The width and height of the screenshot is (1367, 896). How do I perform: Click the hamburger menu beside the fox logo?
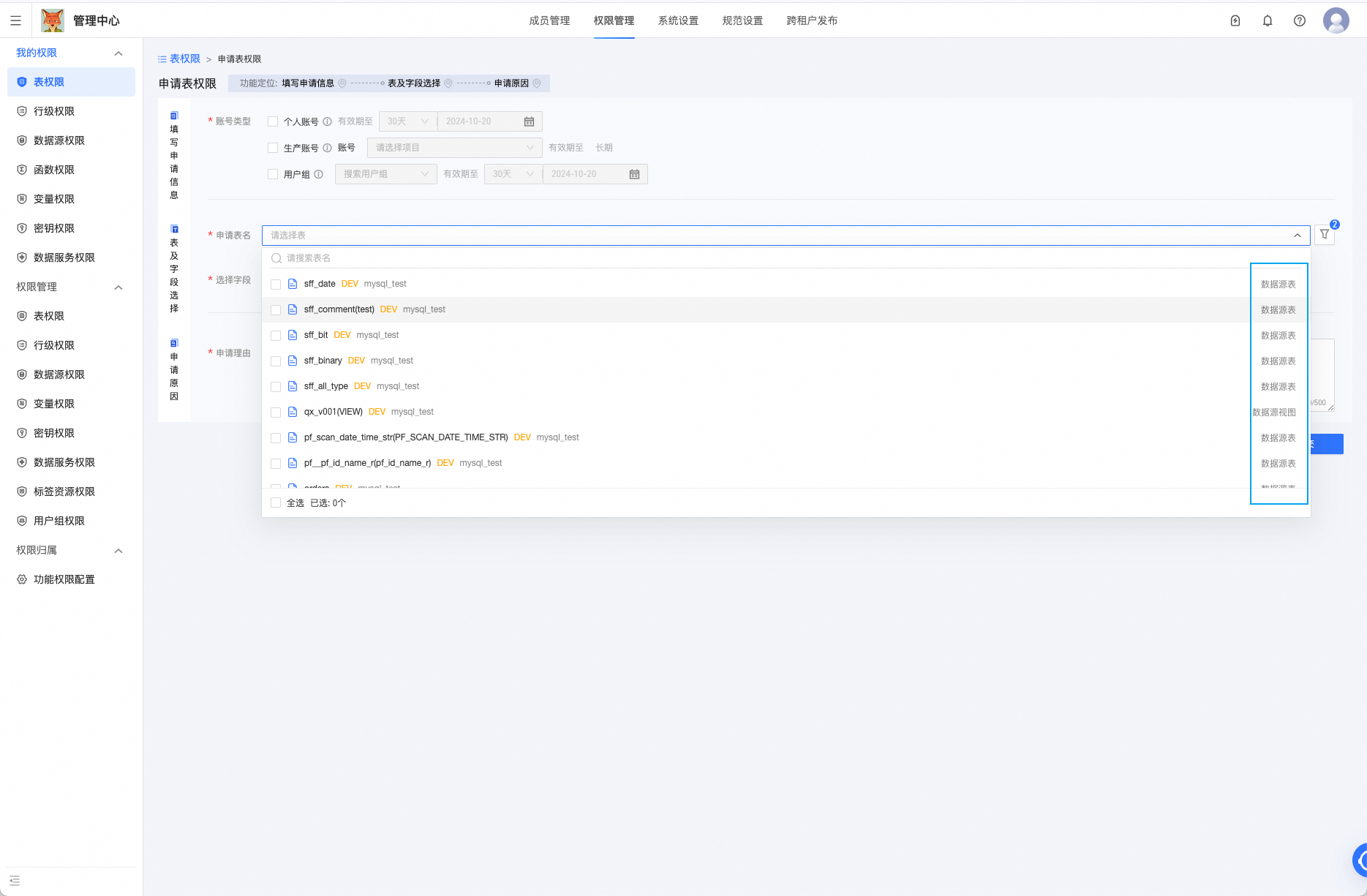15,20
